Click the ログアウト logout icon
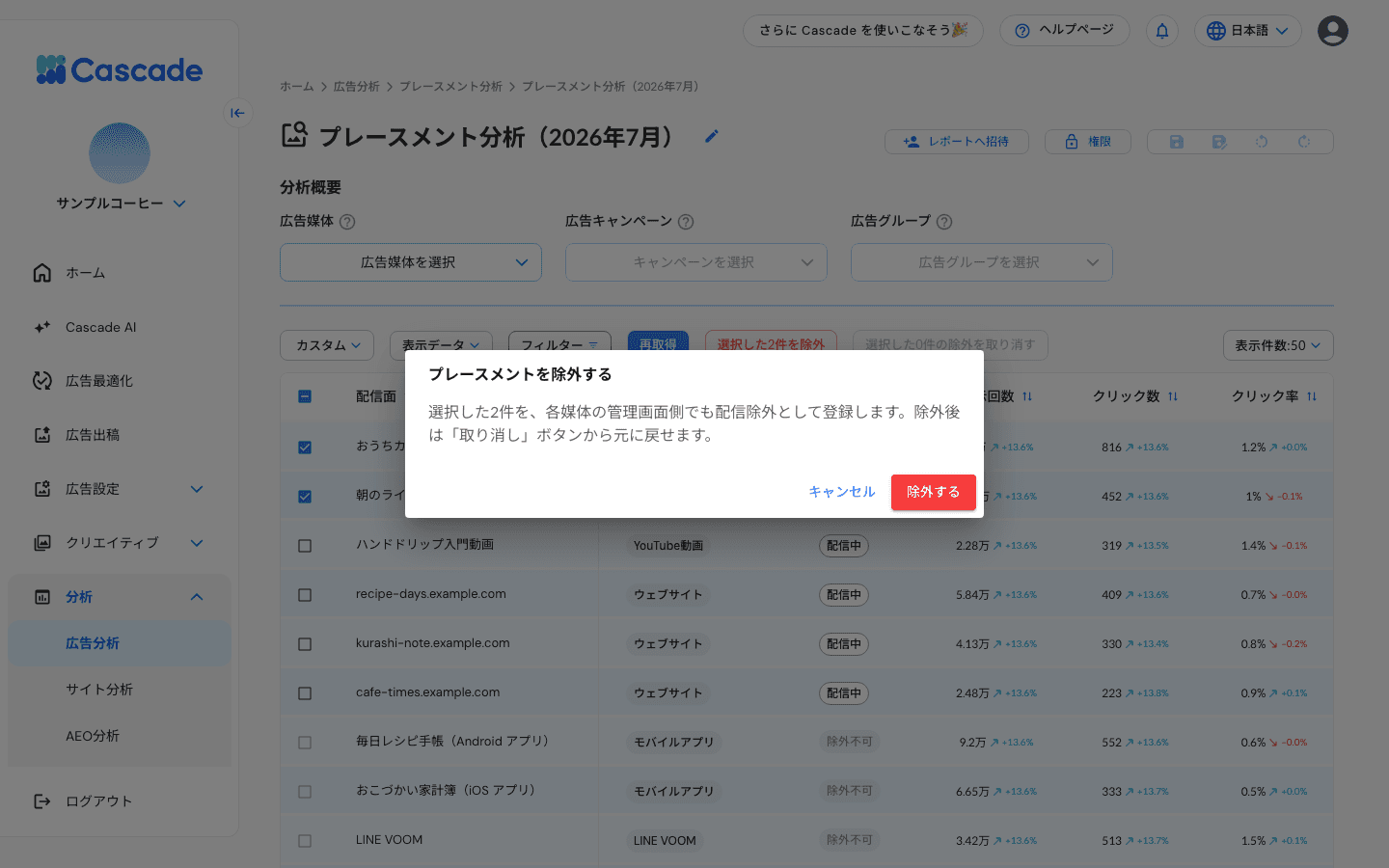Viewport: 1389px width, 868px height. pyautogui.click(x=42, y=801)
